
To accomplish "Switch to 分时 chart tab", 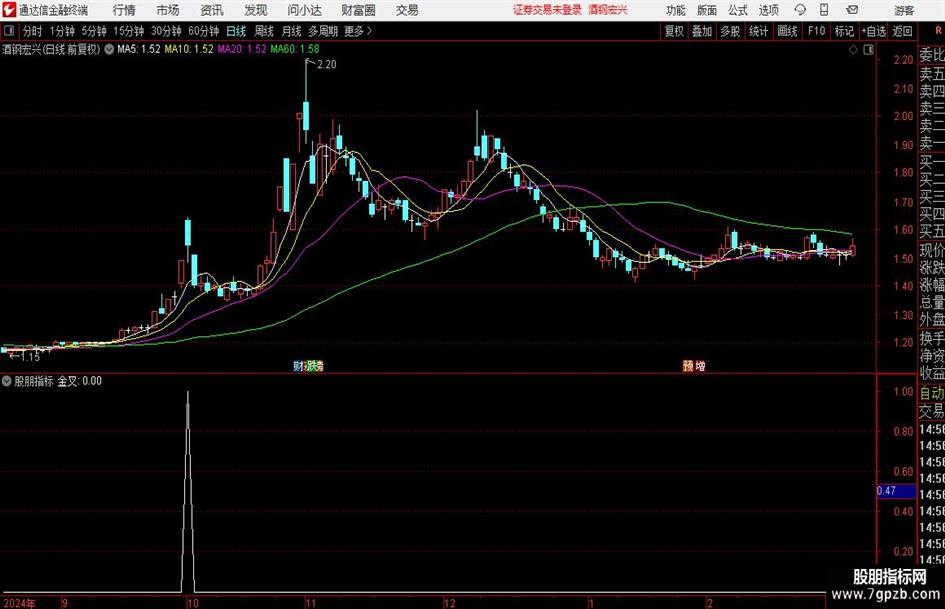I will coord(33,31).
